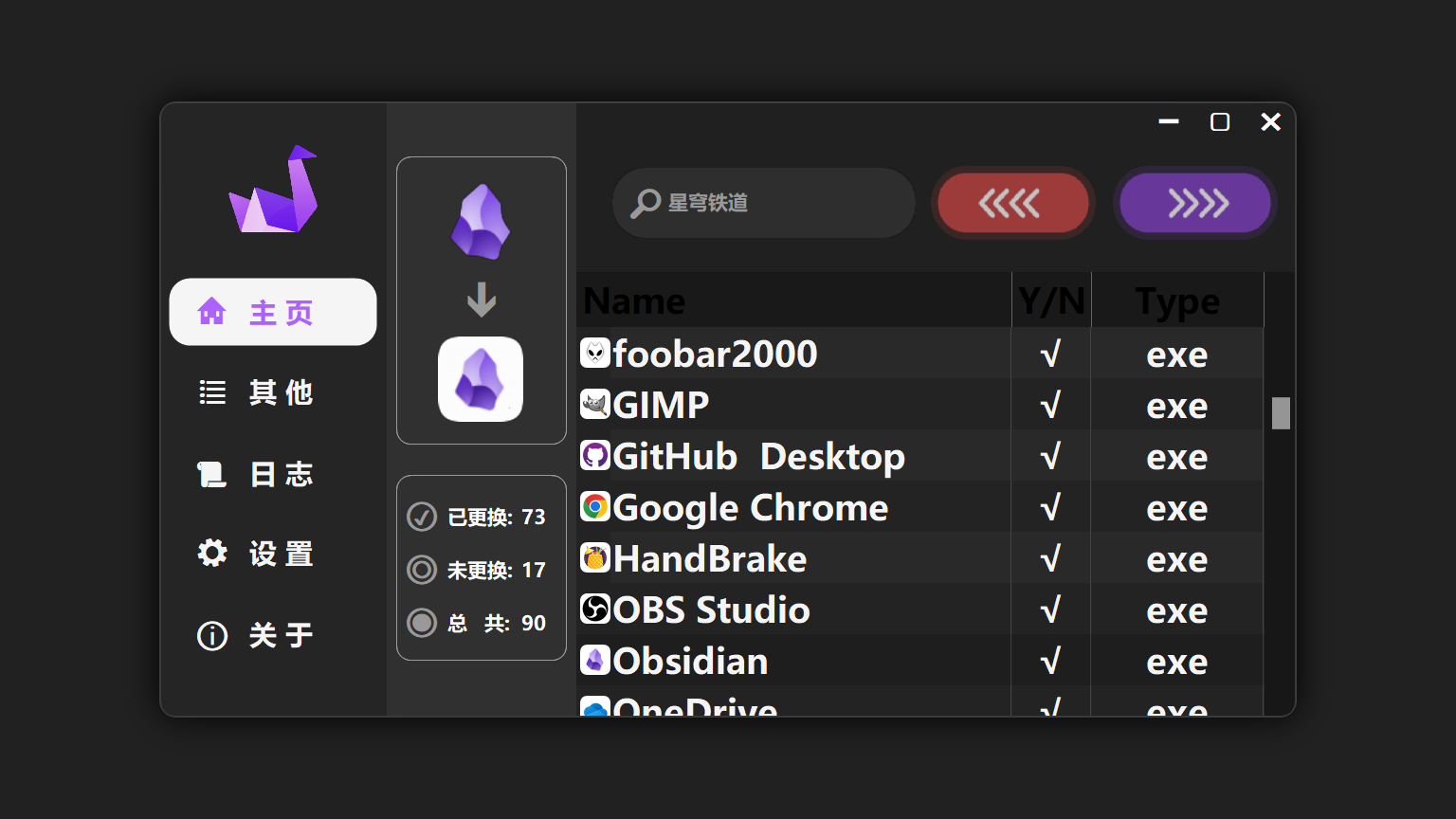Open the 关于 about page
Viewport: 1456px width, 819px height.
[273, 635]
